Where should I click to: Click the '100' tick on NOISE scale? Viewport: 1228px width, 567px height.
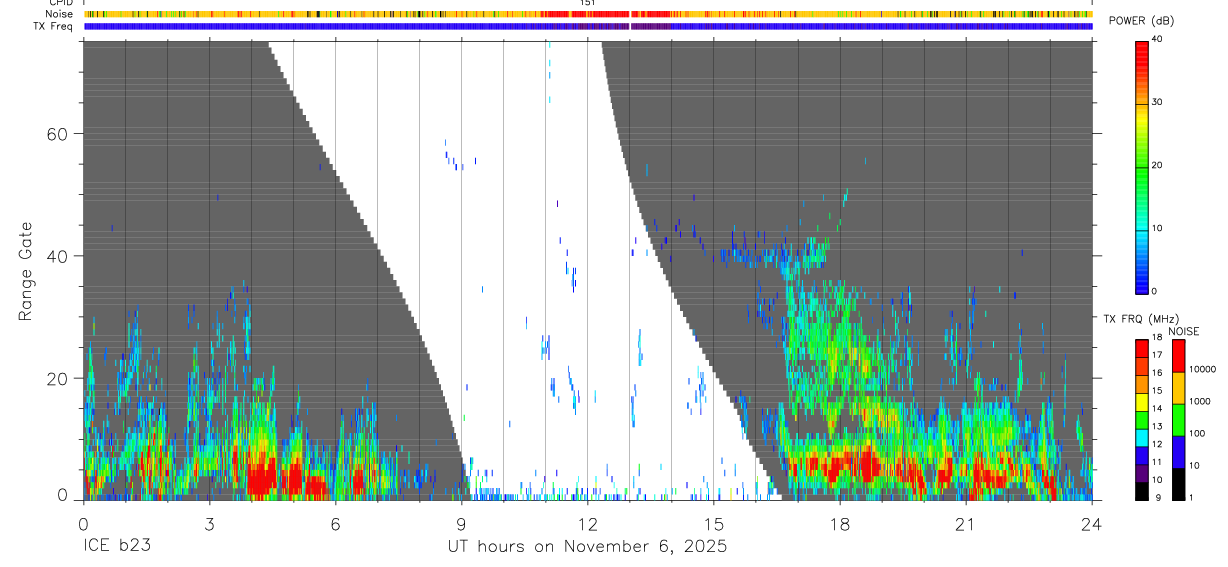pyautogui.click(x=1198, y=434)
